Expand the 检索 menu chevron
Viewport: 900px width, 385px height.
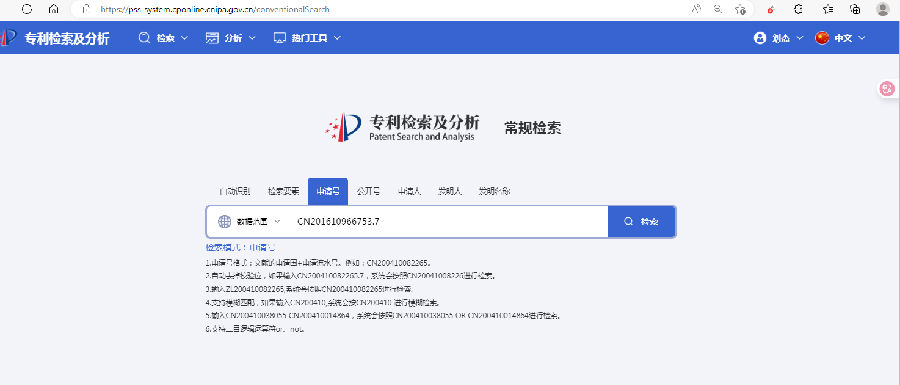point(184,38)
